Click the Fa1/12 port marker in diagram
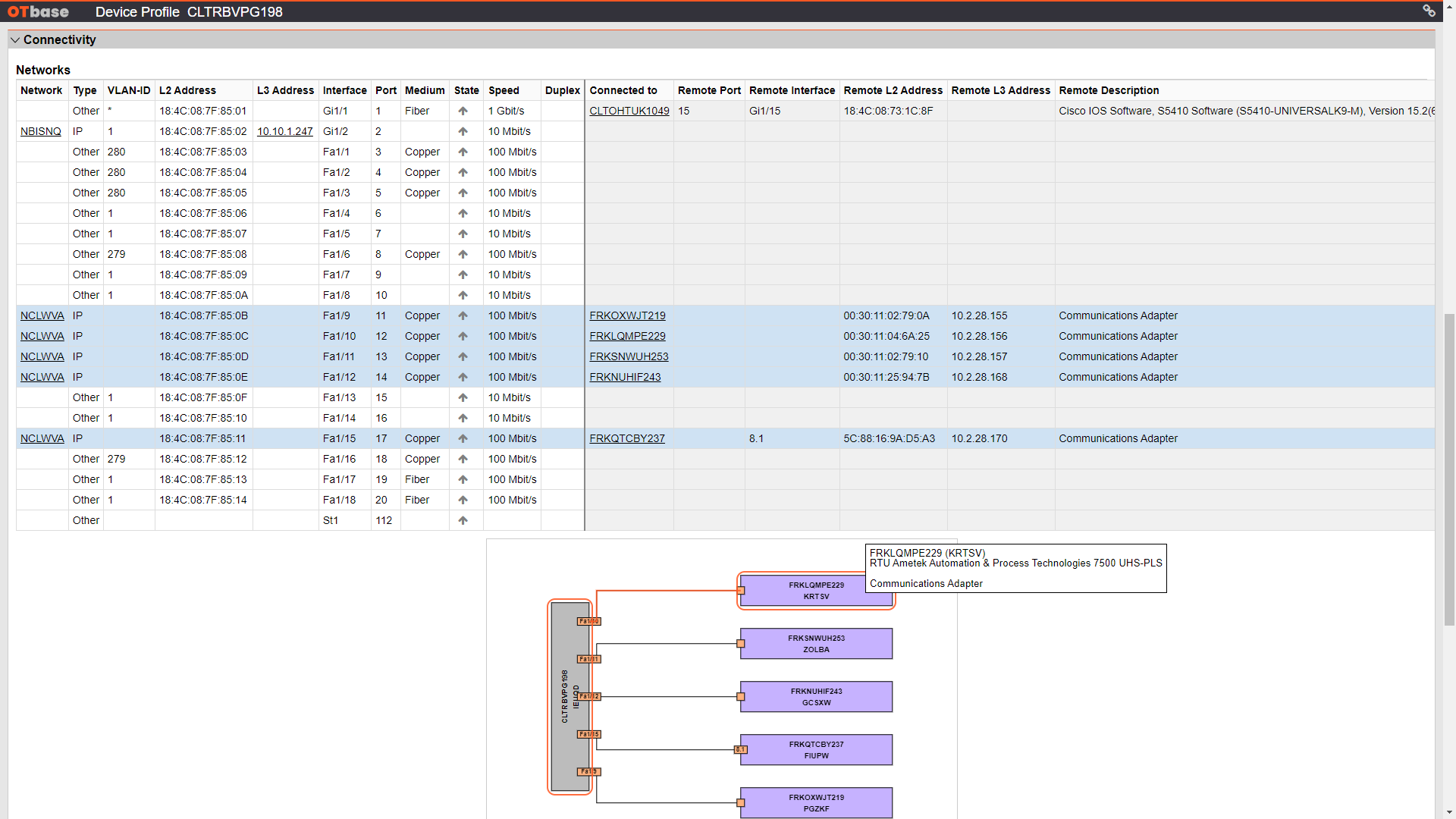 coord(589,696)
